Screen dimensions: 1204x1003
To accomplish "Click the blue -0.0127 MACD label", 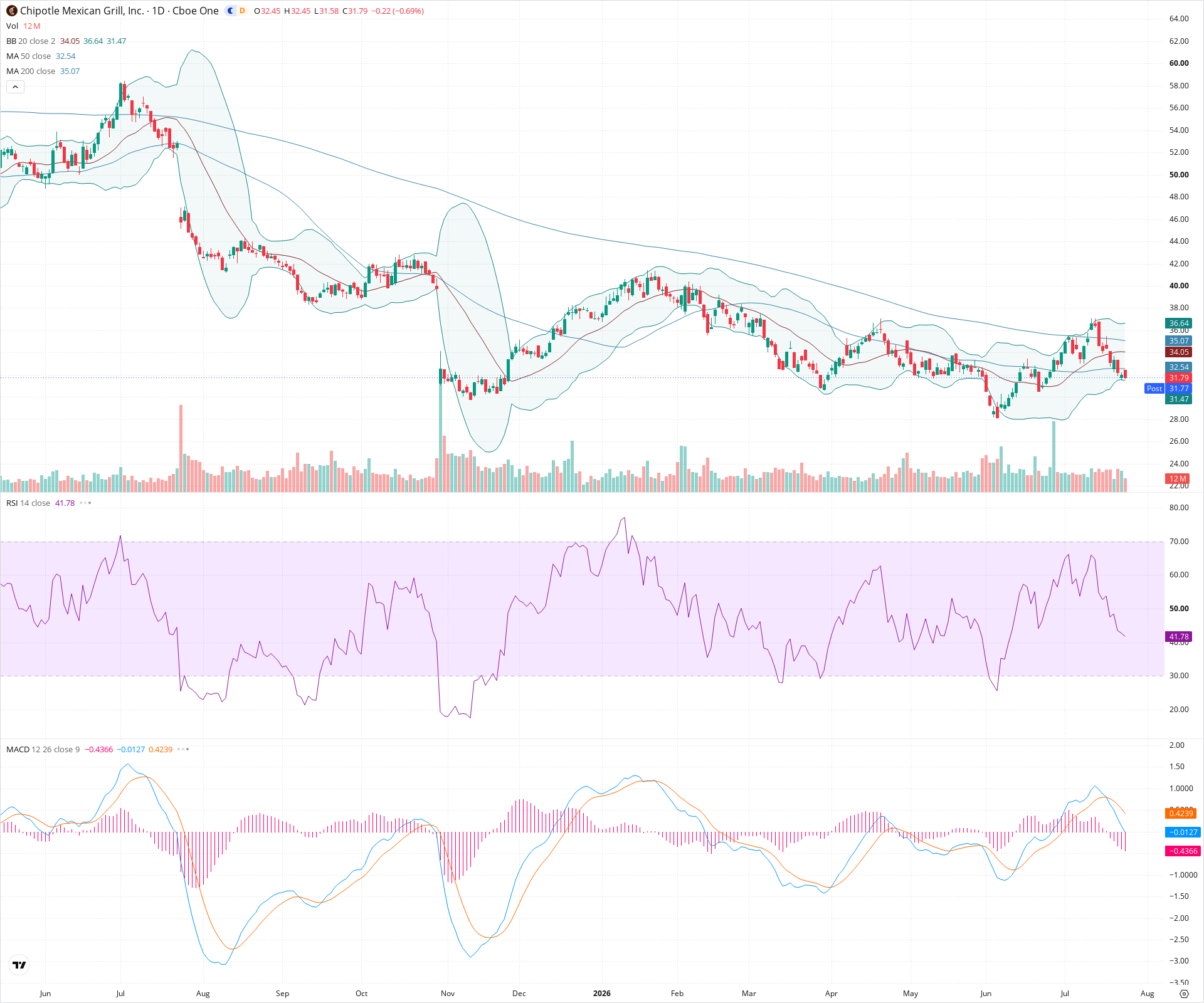I will 1183,832.
